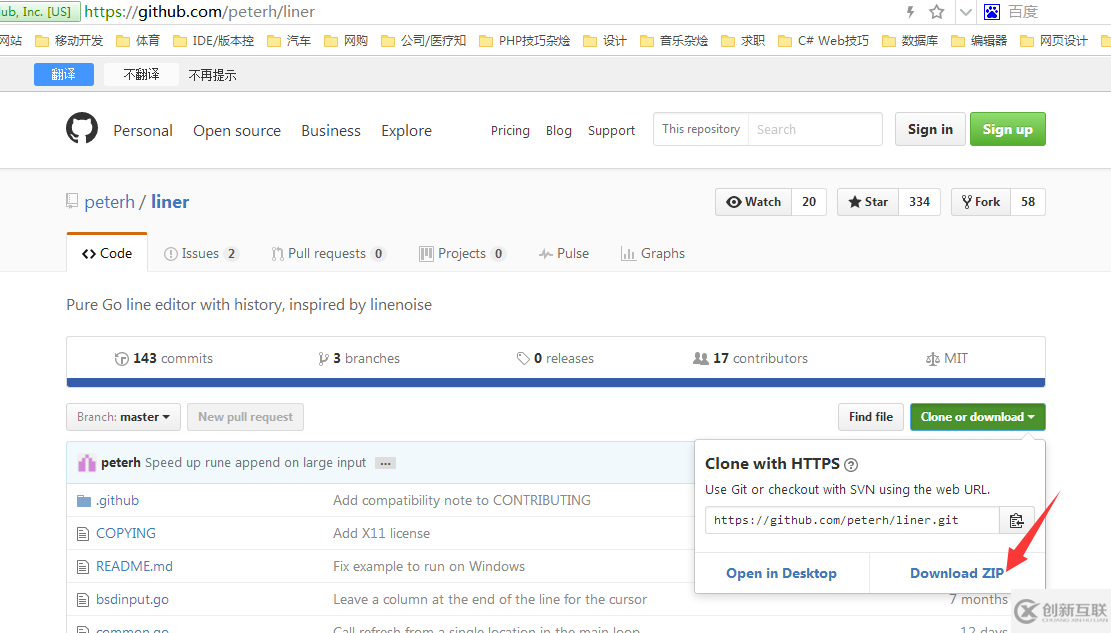Click the This repository search scope selector
The image size is (1111, 633).
(x=701, y=129)
